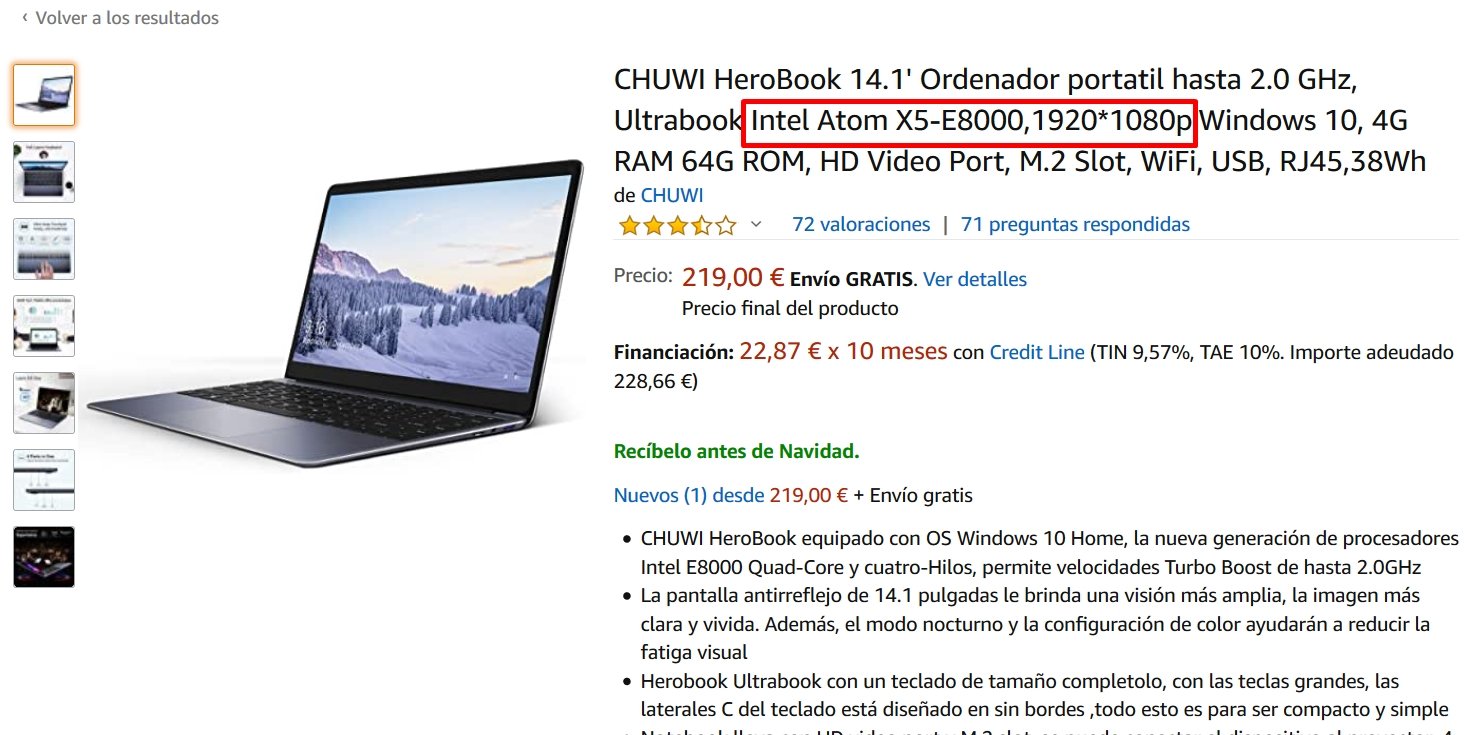This screenshot has height=735, width=1482.
Task: Open the 72 valoraciones link
Action: point(861,224)
